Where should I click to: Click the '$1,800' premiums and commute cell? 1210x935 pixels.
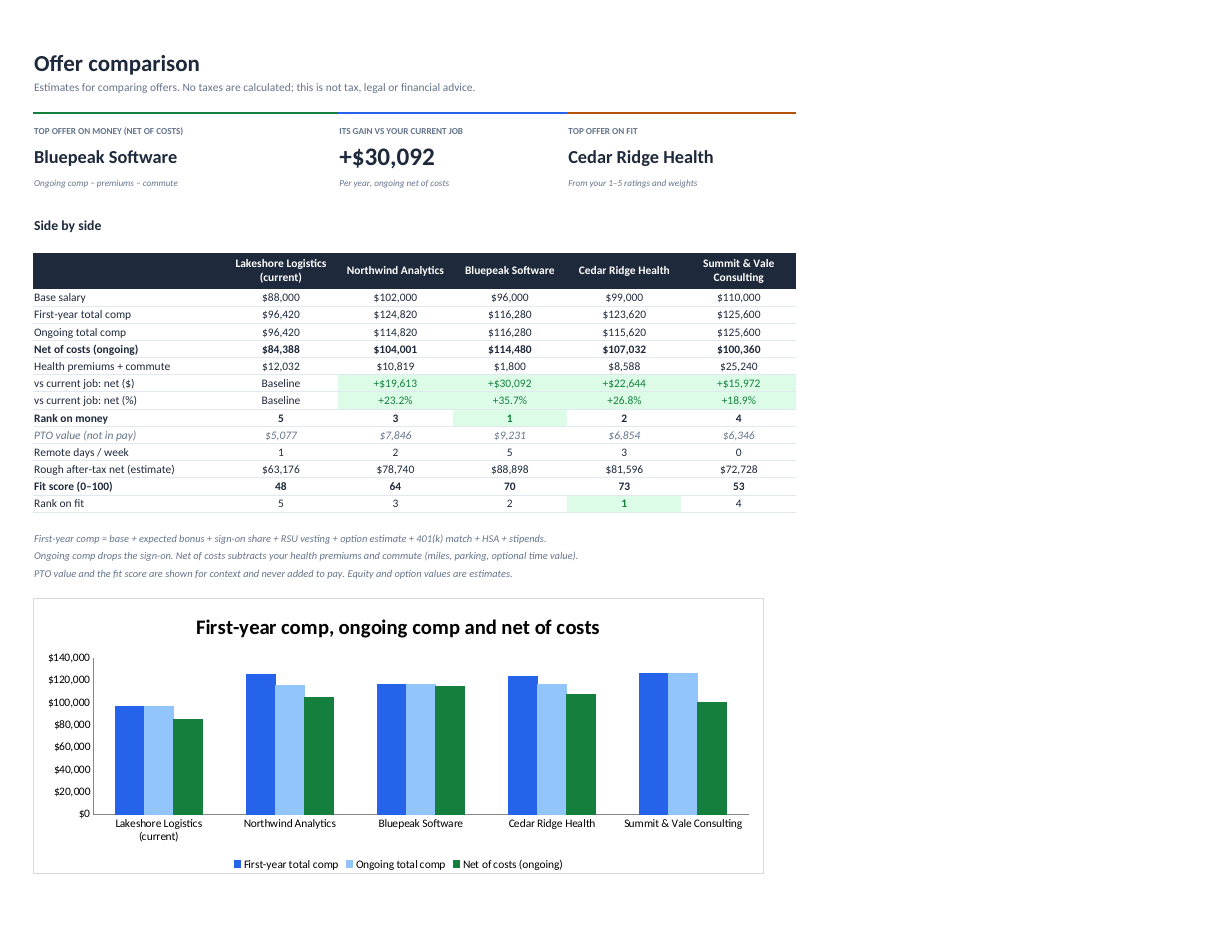click(509, 366)
